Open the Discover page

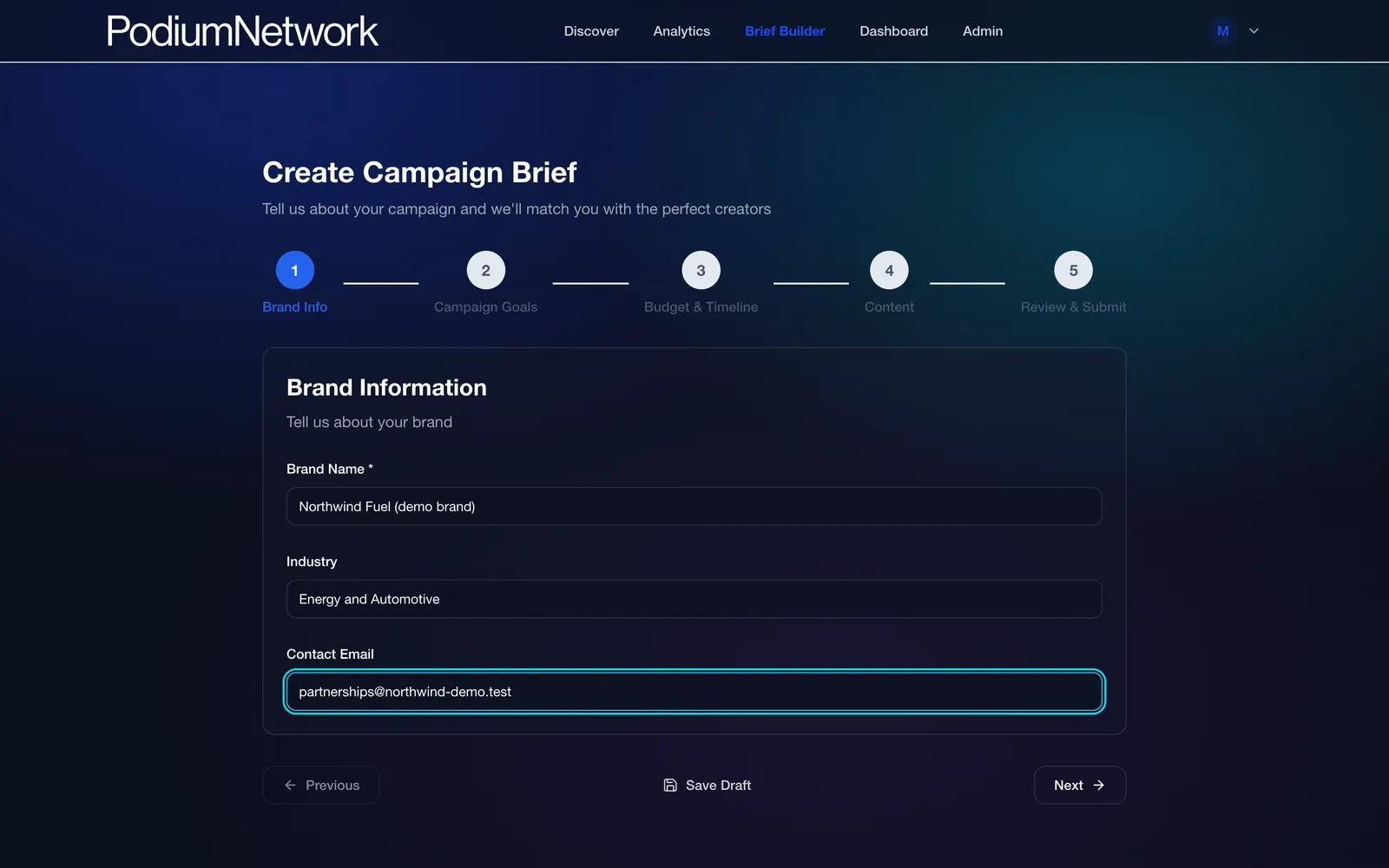(x=591, y=31)
